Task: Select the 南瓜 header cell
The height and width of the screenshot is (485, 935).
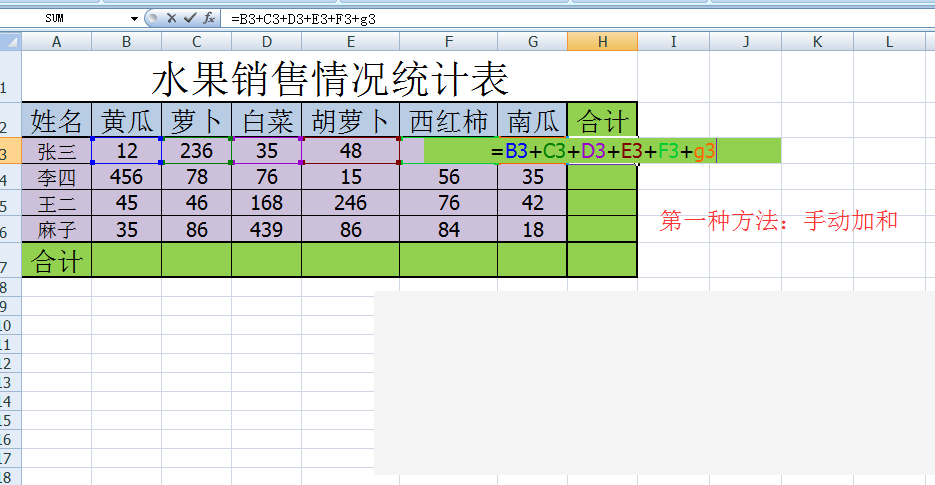Action: coord(532,121)
